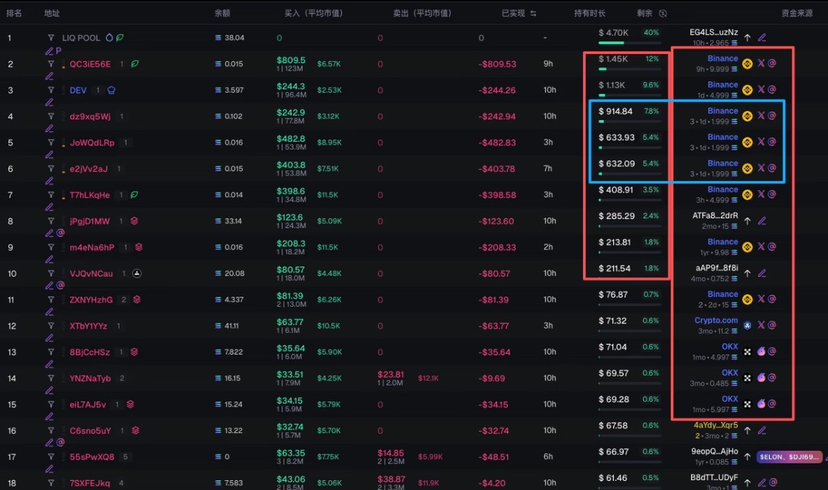
Task: Click the filter funnel icon in DEV row
Action: [x=51, y=90]
